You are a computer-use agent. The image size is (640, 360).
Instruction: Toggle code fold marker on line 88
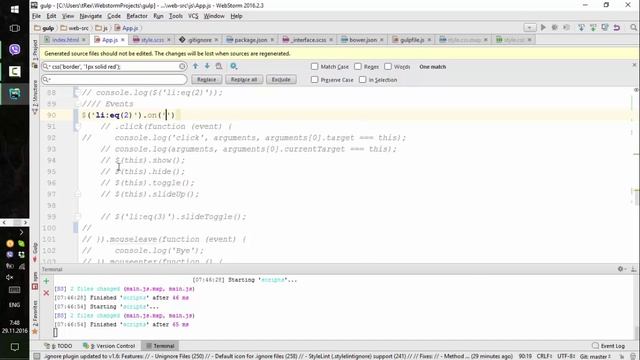click(x=77, y=93)
